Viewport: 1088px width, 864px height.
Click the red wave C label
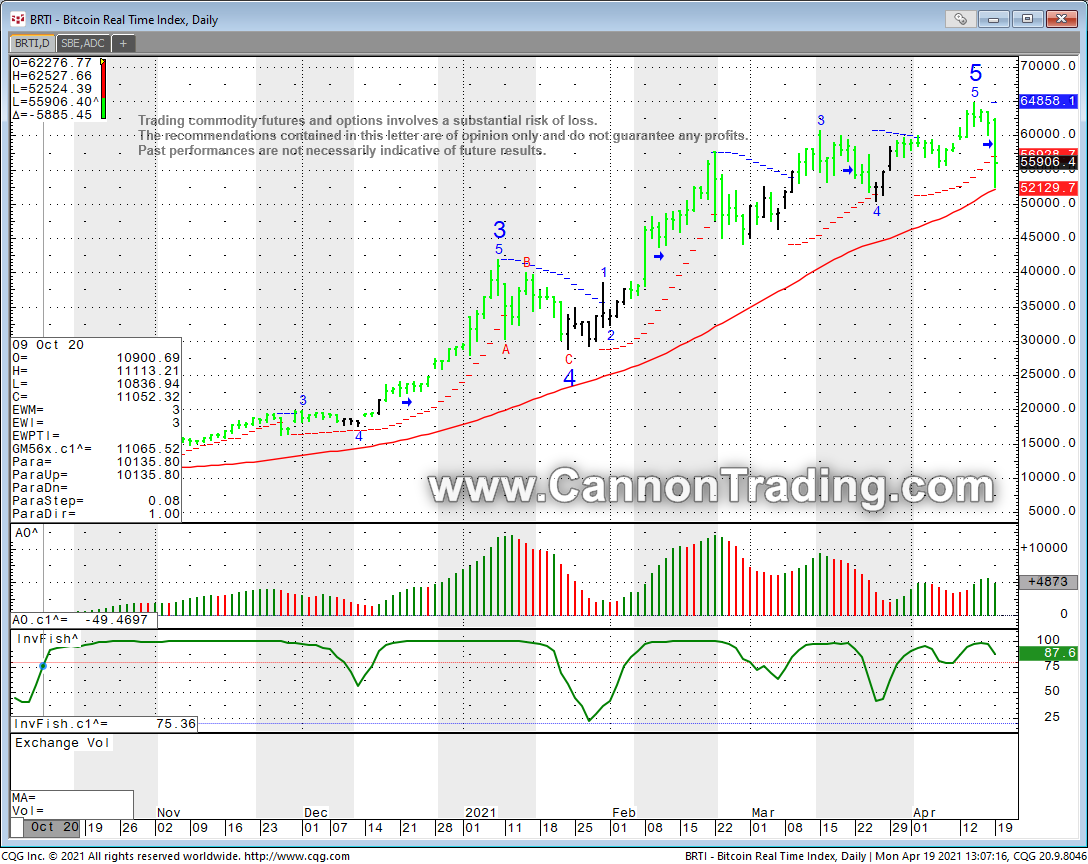coord(569,359)
